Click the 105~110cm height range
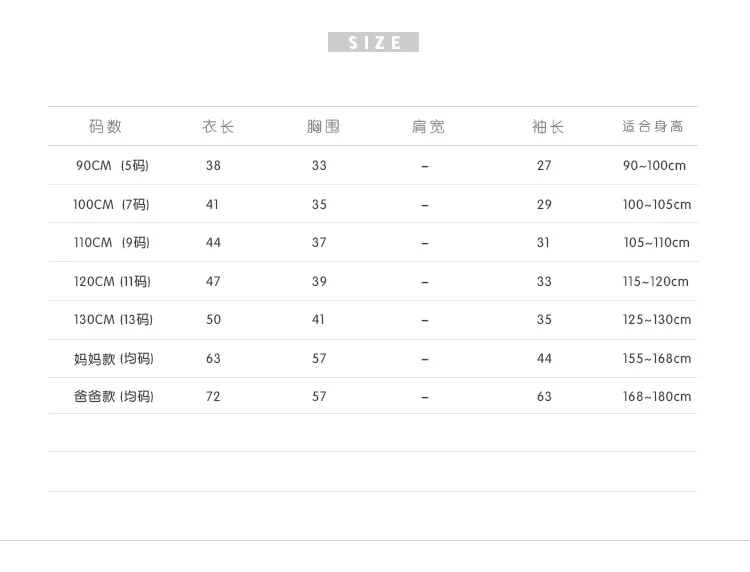The image size is (750, 572). click(656, 242)
